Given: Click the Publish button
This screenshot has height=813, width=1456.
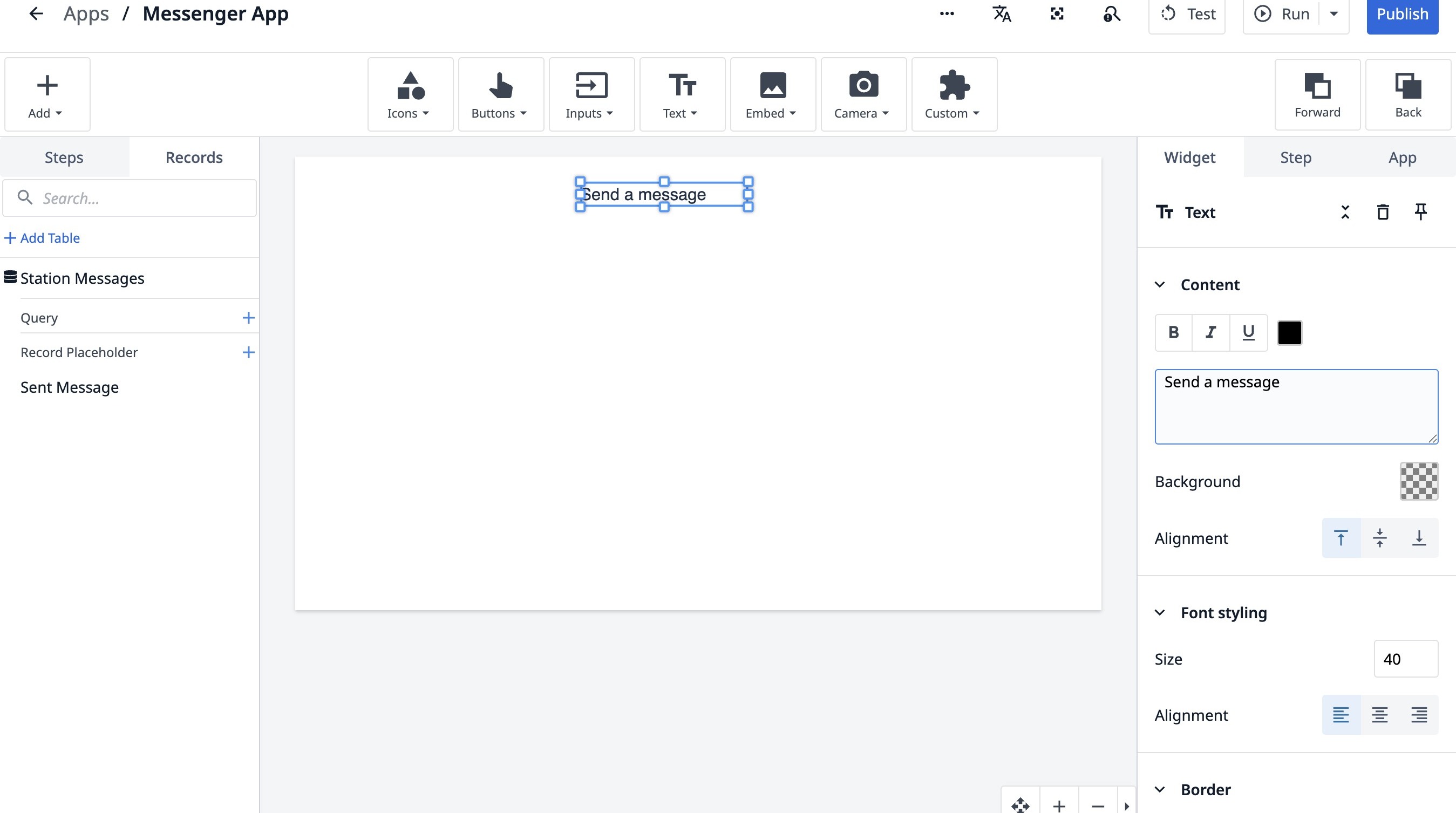Looking at the screenshot, I should (1401, 14).
